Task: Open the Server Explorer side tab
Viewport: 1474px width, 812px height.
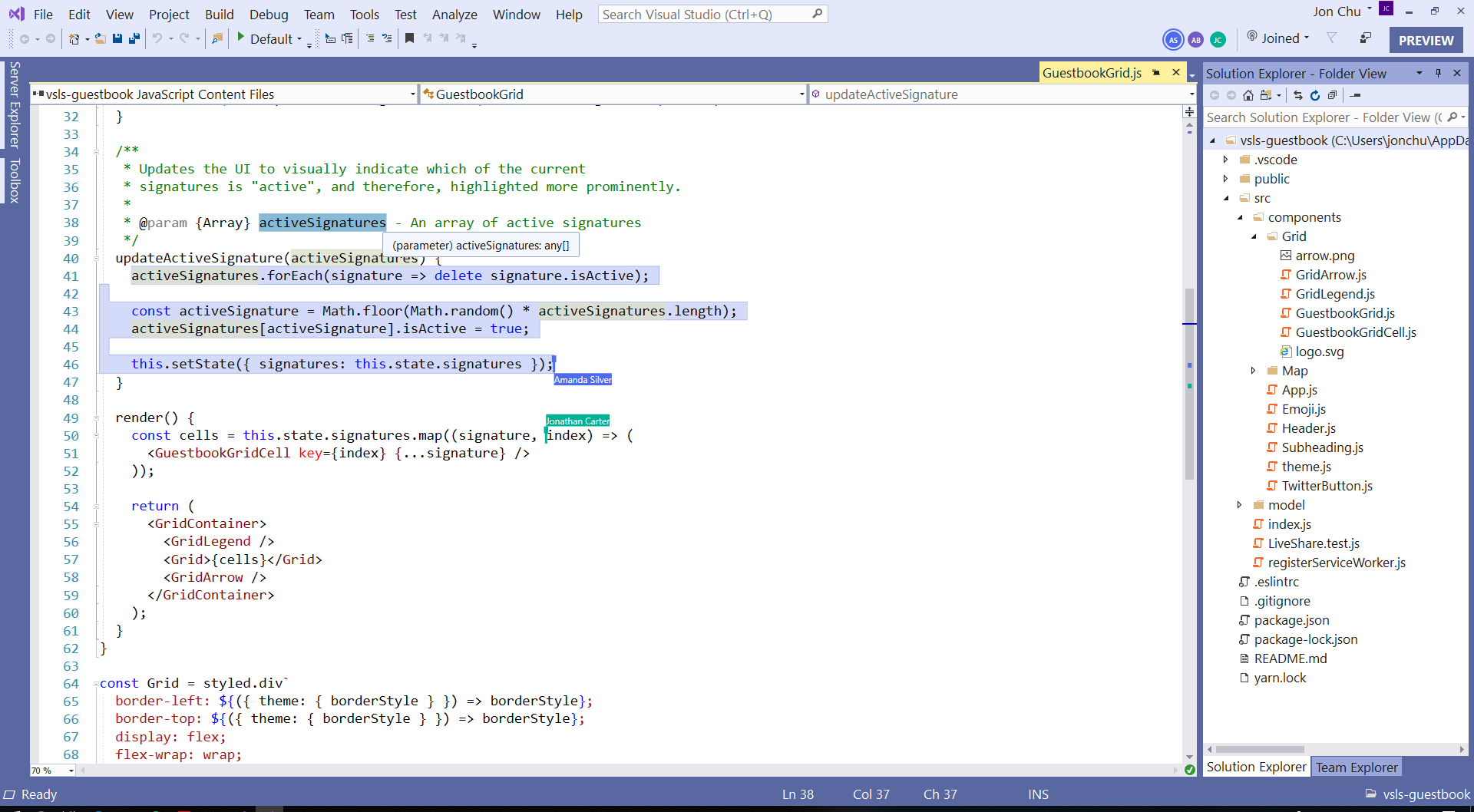Action: coord(14,104)
